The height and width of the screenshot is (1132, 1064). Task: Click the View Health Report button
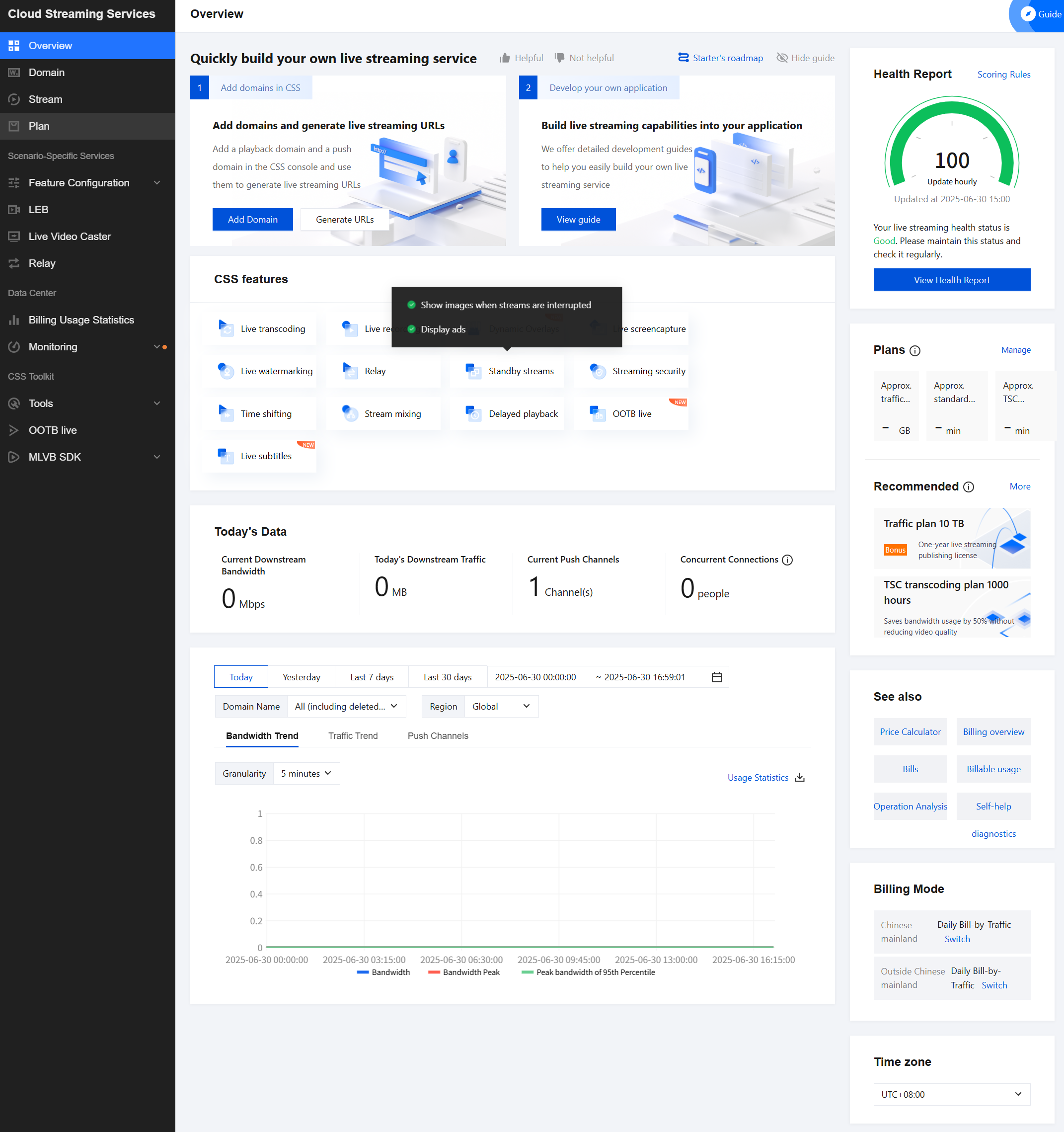pos(951,280)
